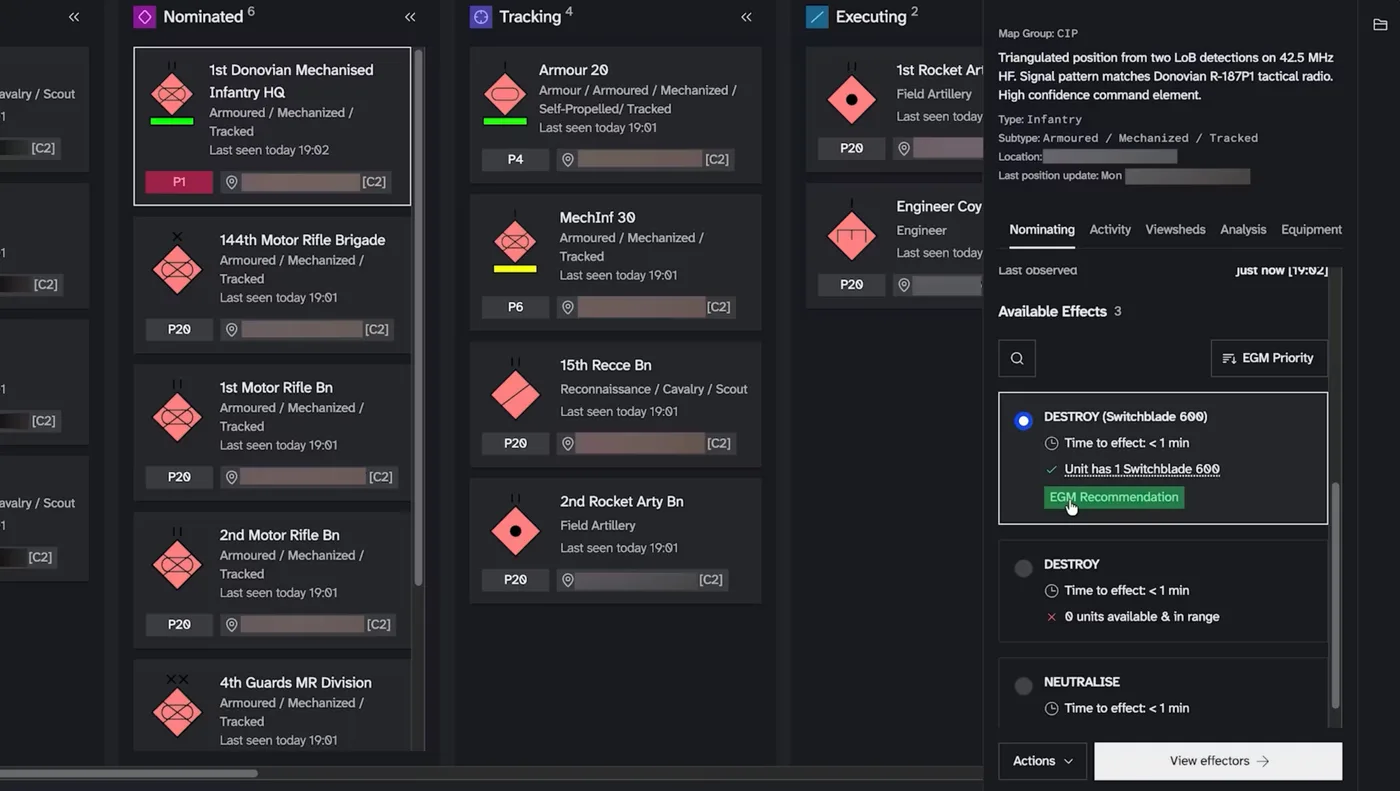Click the '0 units available & in range' text

1142,617
